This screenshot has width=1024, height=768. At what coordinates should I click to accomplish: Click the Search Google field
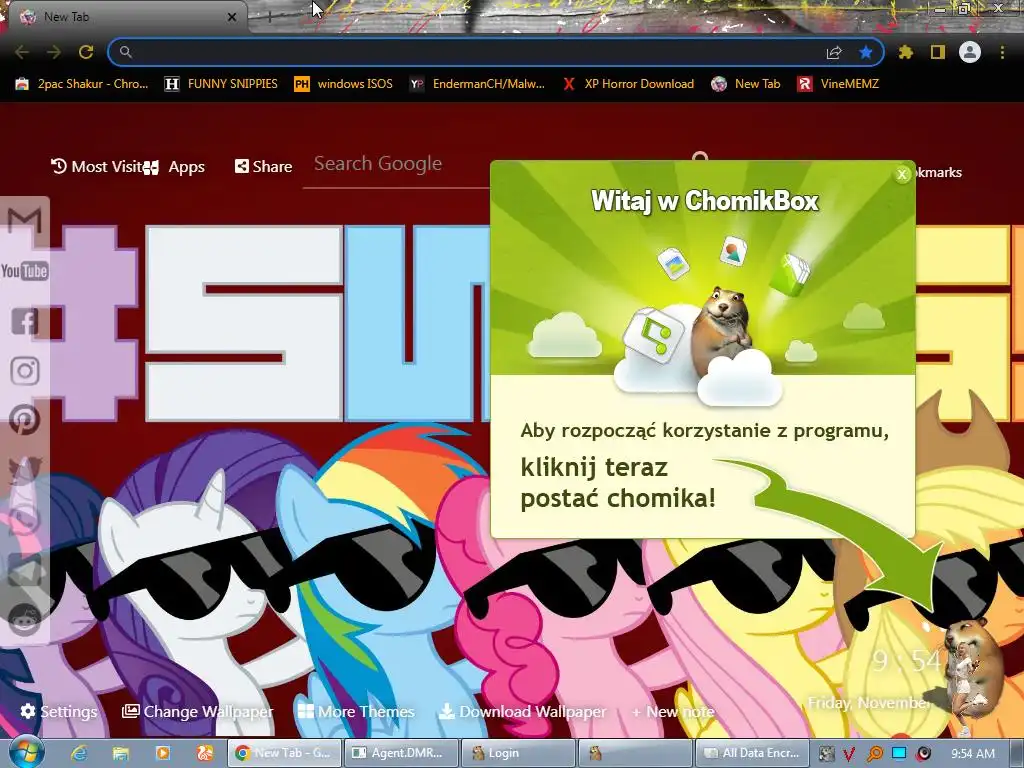[398, 164]
